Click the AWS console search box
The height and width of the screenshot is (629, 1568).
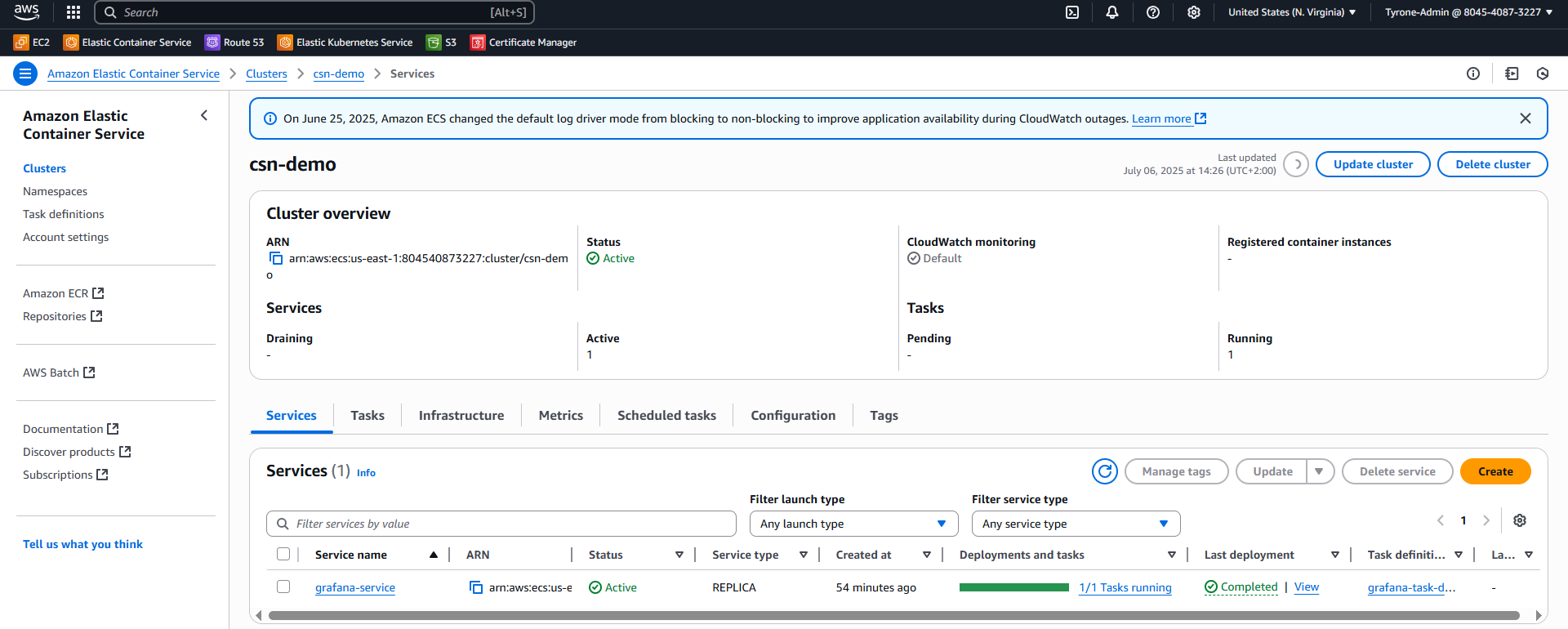(314, 12)
